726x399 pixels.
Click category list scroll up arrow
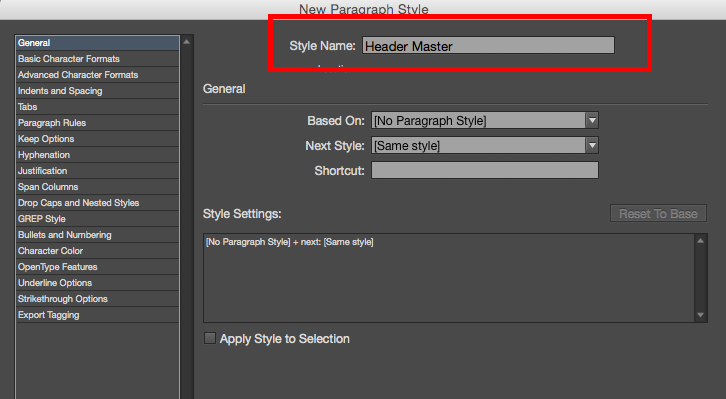click(x=187, y=42)
